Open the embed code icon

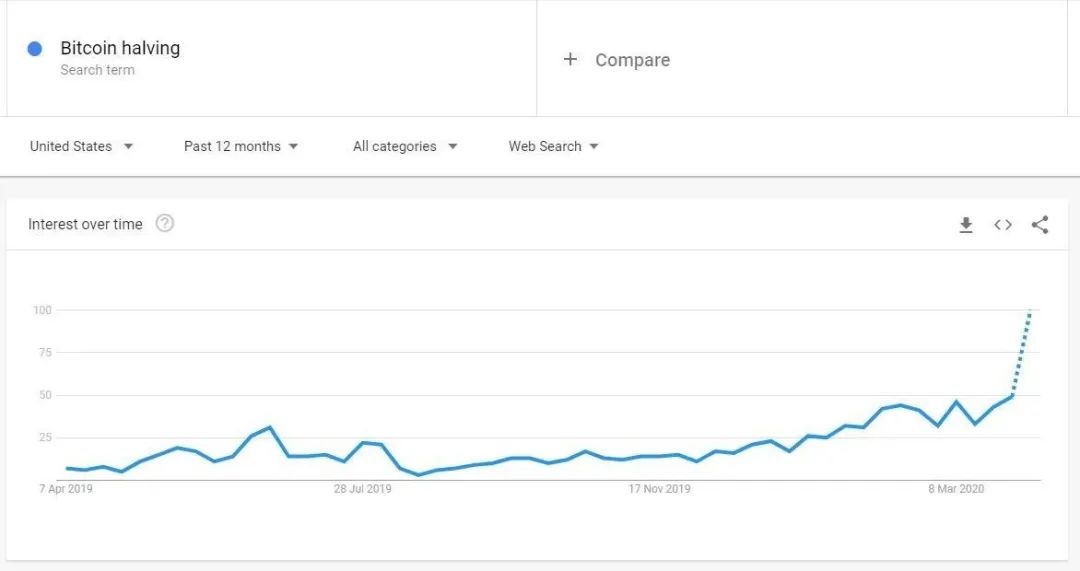[x=1003, y=225]
